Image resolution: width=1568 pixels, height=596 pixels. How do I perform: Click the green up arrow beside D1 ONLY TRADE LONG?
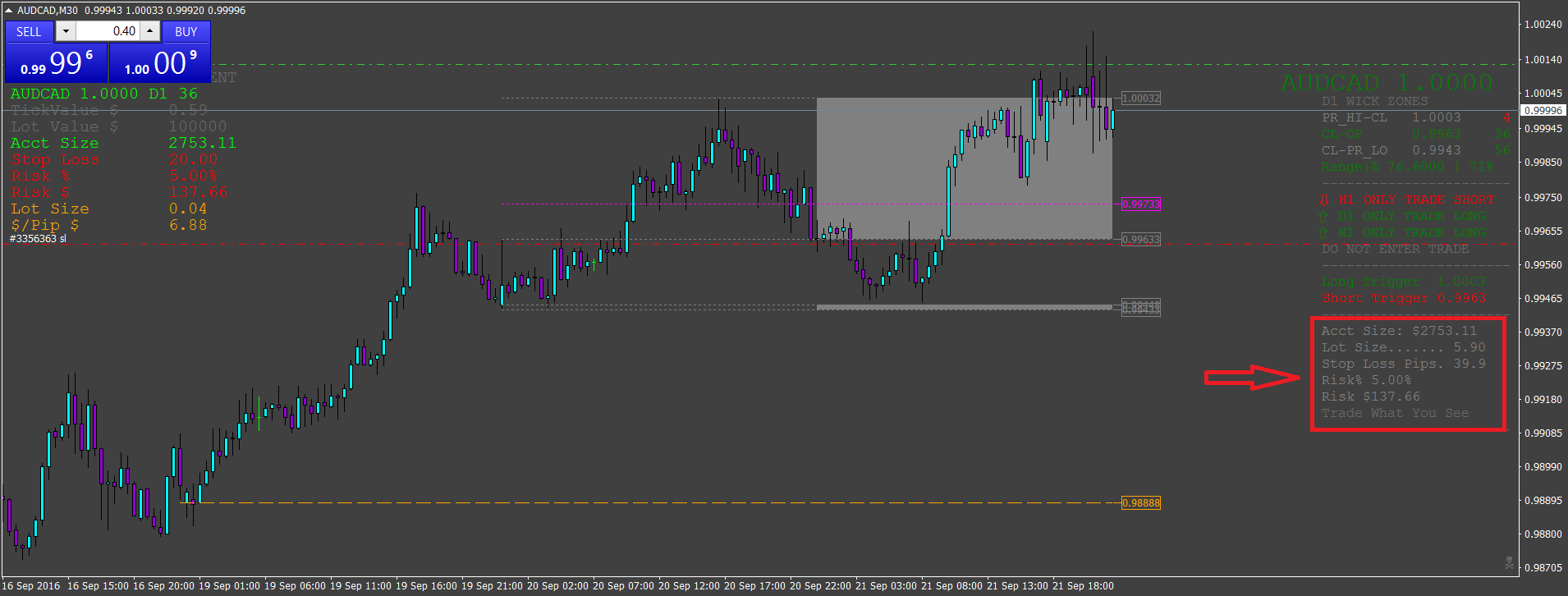[1323, 216]
